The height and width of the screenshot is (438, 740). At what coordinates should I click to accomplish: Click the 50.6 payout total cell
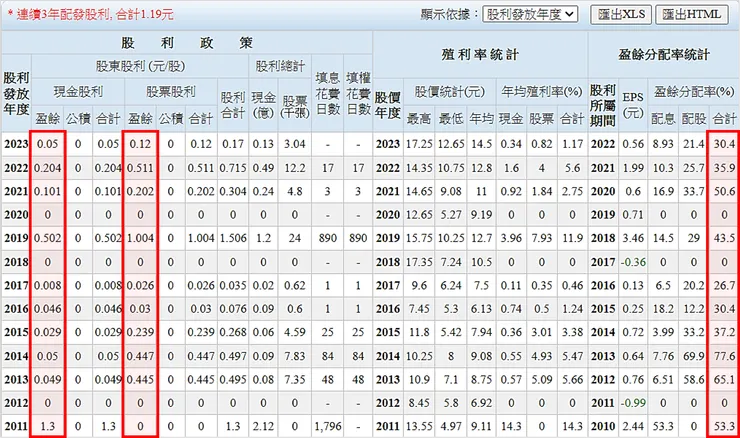(x=724, y=191)
